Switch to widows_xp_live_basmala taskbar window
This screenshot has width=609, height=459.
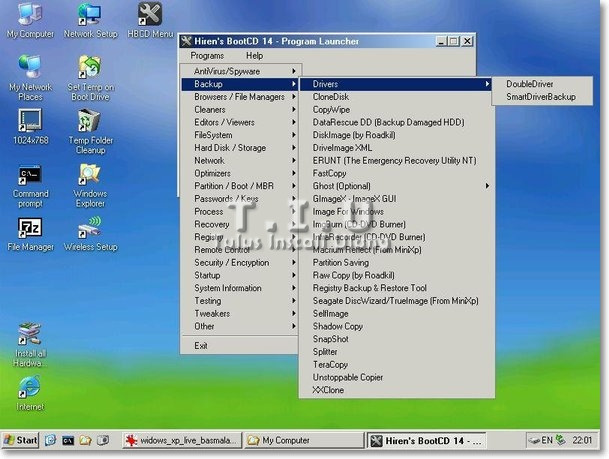tap(182, 440)
